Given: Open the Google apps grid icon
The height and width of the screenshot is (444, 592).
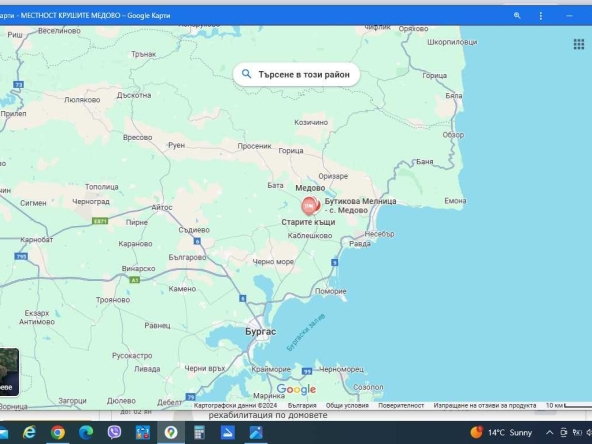Looking at the screenshot, I should 579,44.
